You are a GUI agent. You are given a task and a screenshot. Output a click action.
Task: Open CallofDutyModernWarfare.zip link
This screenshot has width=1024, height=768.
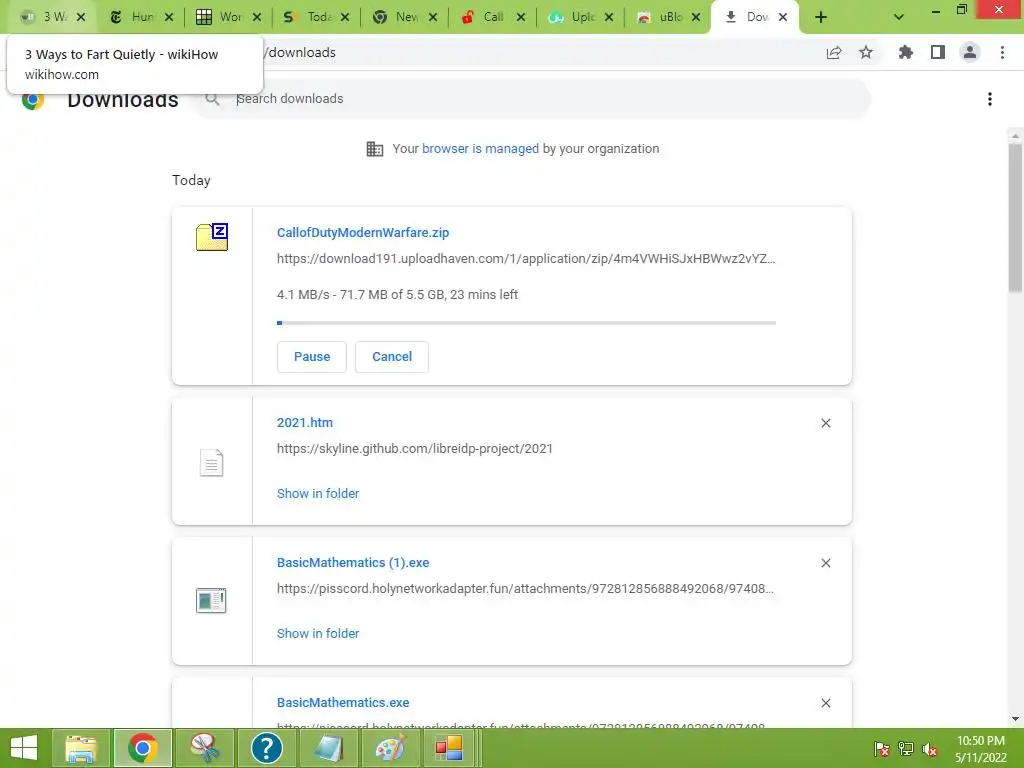point(363,232)
